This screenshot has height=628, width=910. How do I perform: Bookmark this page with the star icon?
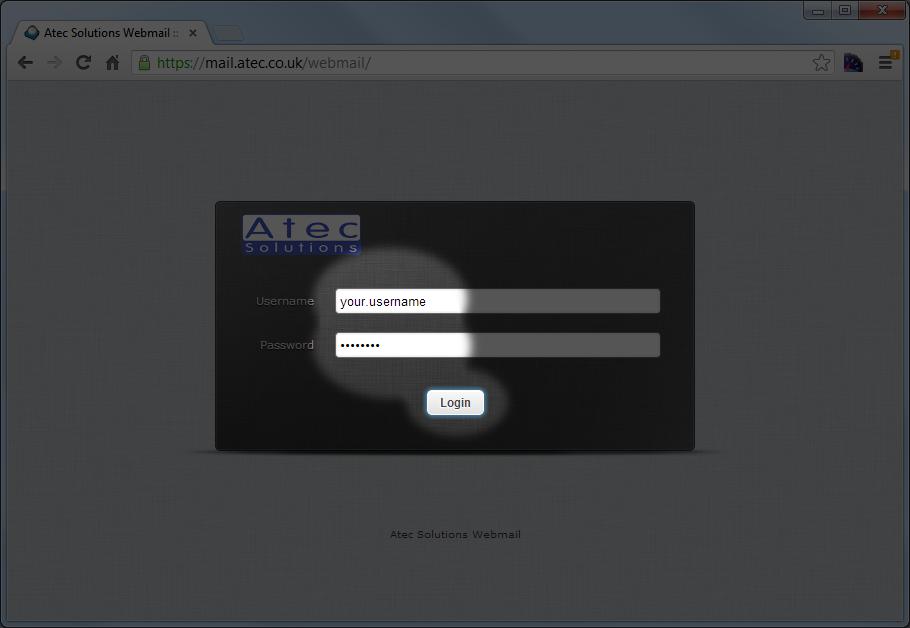(821, 63)
